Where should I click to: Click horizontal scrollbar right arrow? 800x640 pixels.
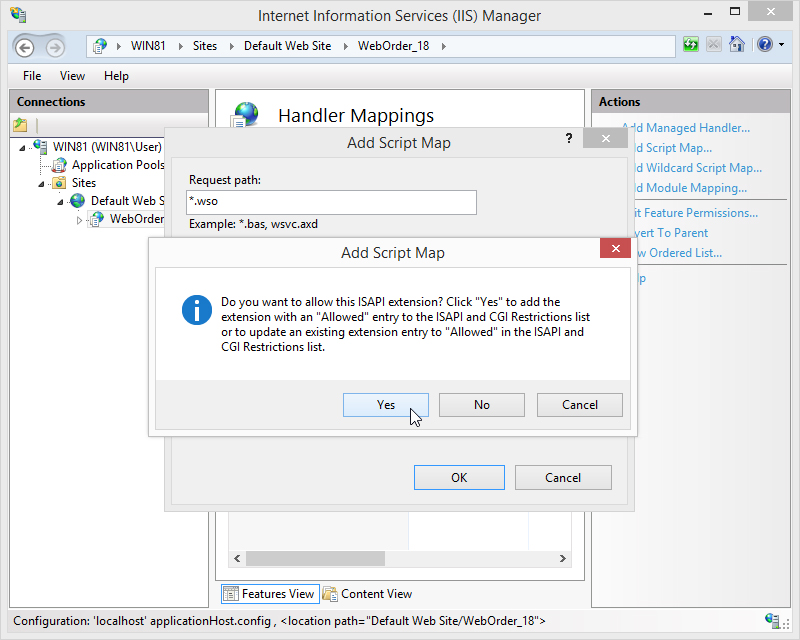tap(563, 558)
